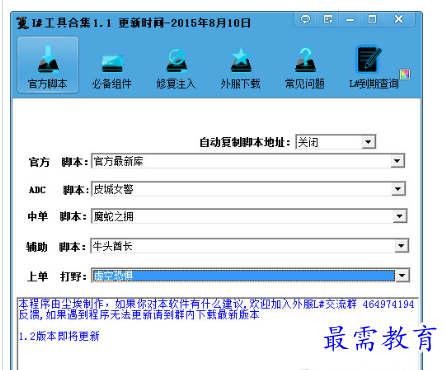Click the 关闭 value in auto-copy box
This screenshot has width=445, height=370.
tap(308, 142)
